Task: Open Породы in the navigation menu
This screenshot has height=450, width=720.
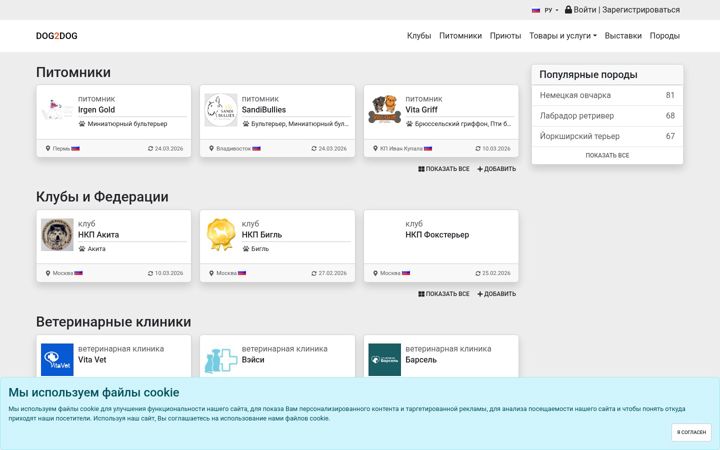Action: [x=664, y=36]
